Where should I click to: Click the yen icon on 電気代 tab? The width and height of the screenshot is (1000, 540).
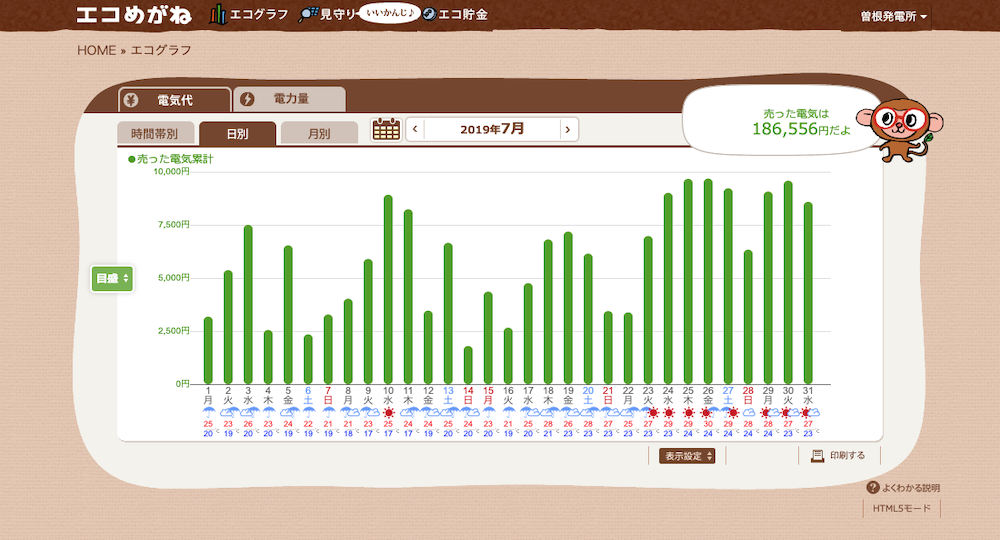tap(131, 100)
